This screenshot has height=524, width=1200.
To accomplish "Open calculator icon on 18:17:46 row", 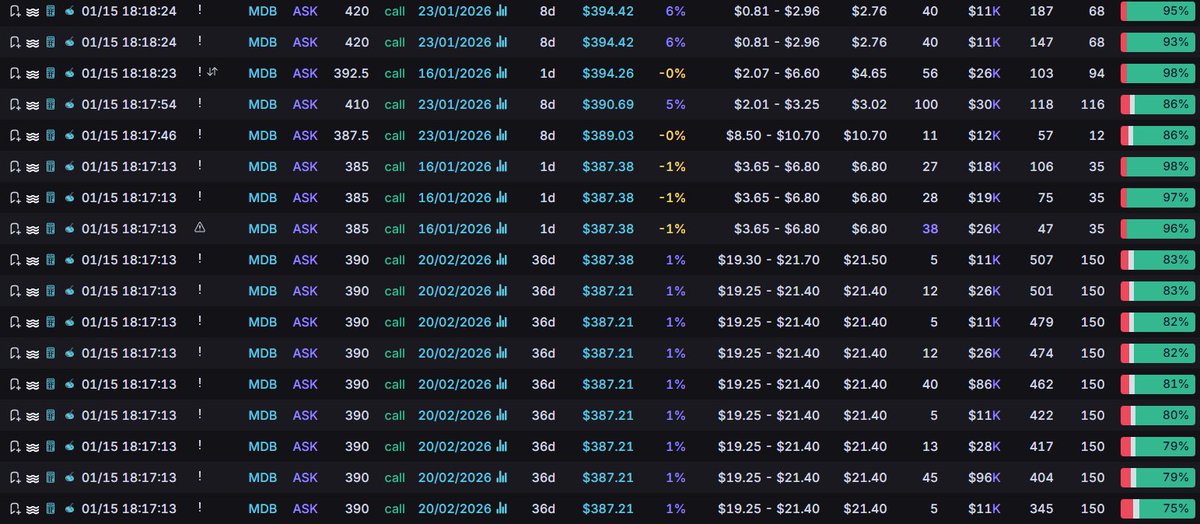I will coord(50,136).
